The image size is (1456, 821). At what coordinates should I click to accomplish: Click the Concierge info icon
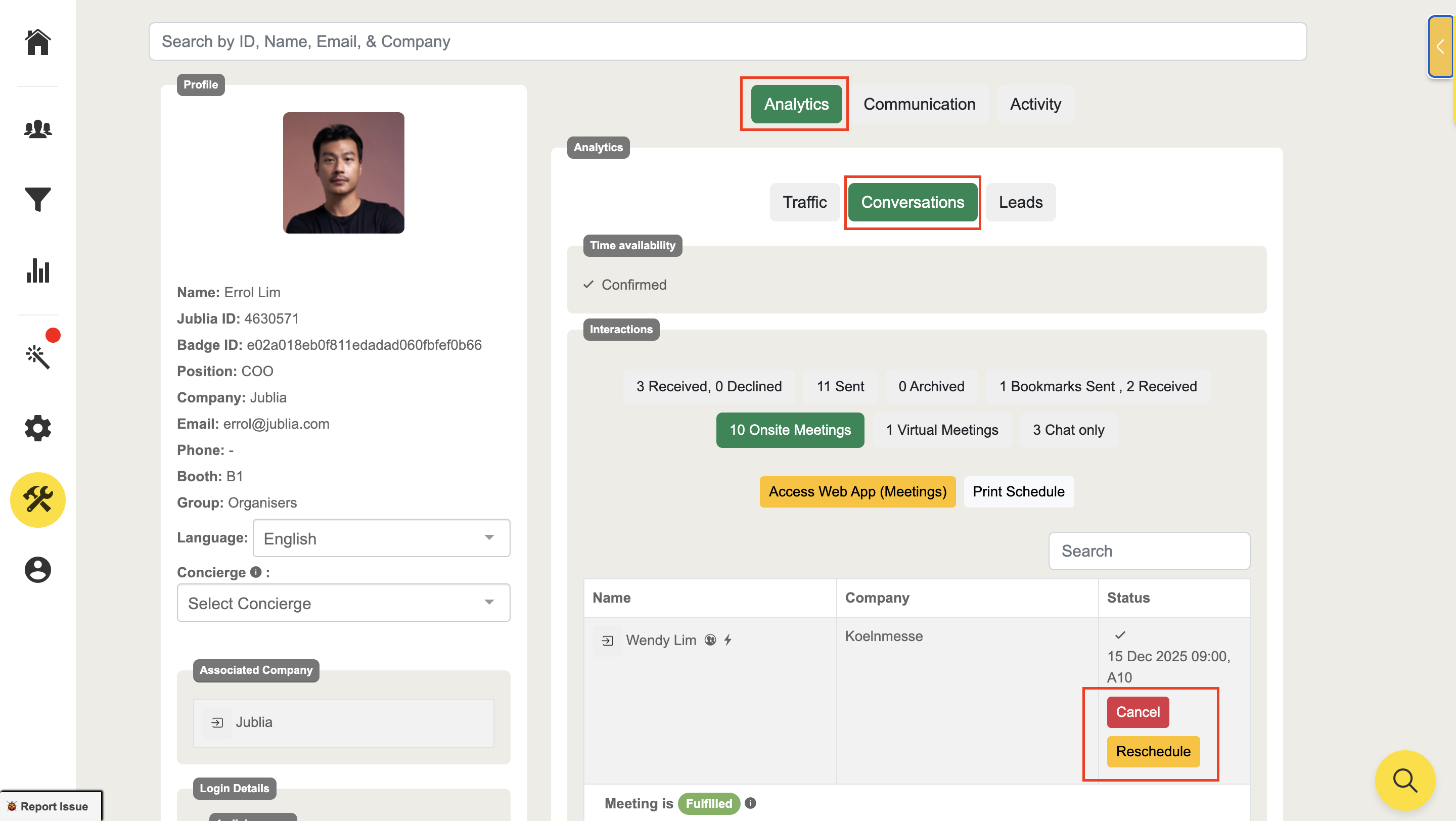click(255, 572)
